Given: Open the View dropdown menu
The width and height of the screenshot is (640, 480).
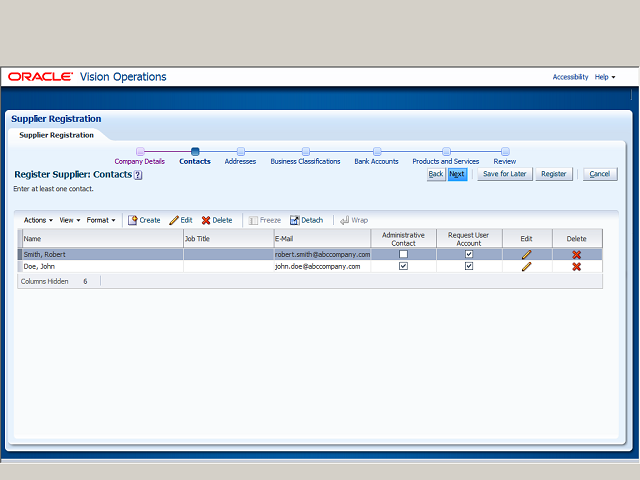Looking at the screenshot, I should [69, 220].
